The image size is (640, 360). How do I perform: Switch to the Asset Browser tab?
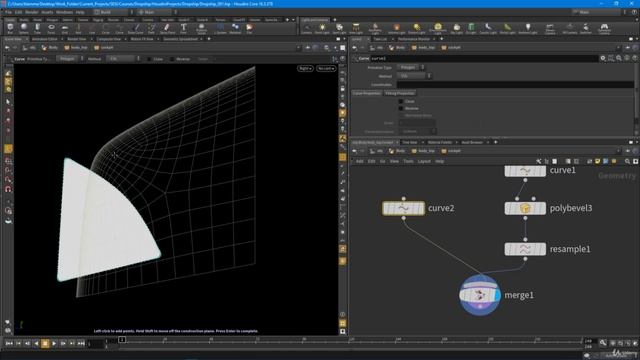coord(472,142)
